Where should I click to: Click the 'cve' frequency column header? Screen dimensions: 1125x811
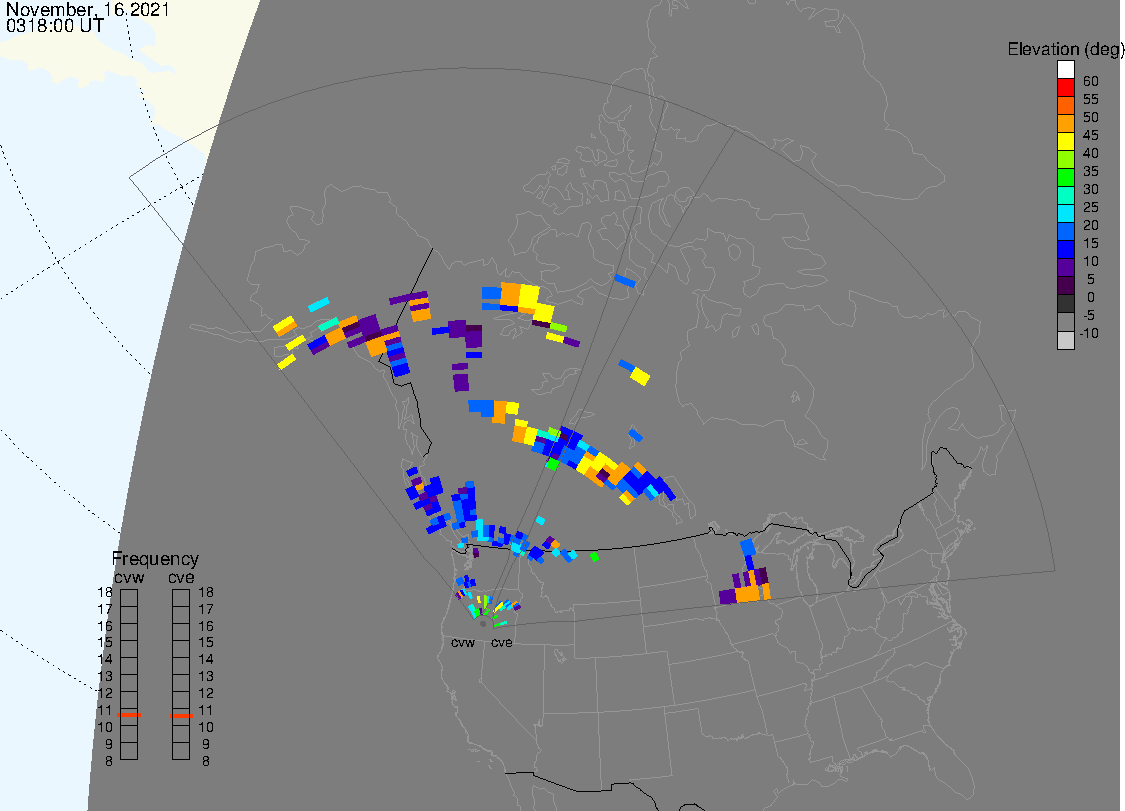(181, 578)
